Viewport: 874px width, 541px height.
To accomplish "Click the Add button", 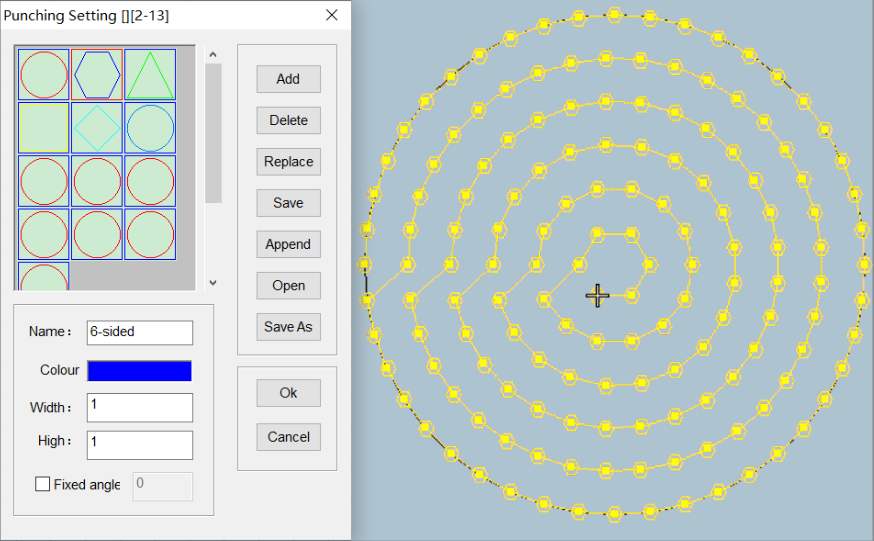I will [x=288, y=79].
